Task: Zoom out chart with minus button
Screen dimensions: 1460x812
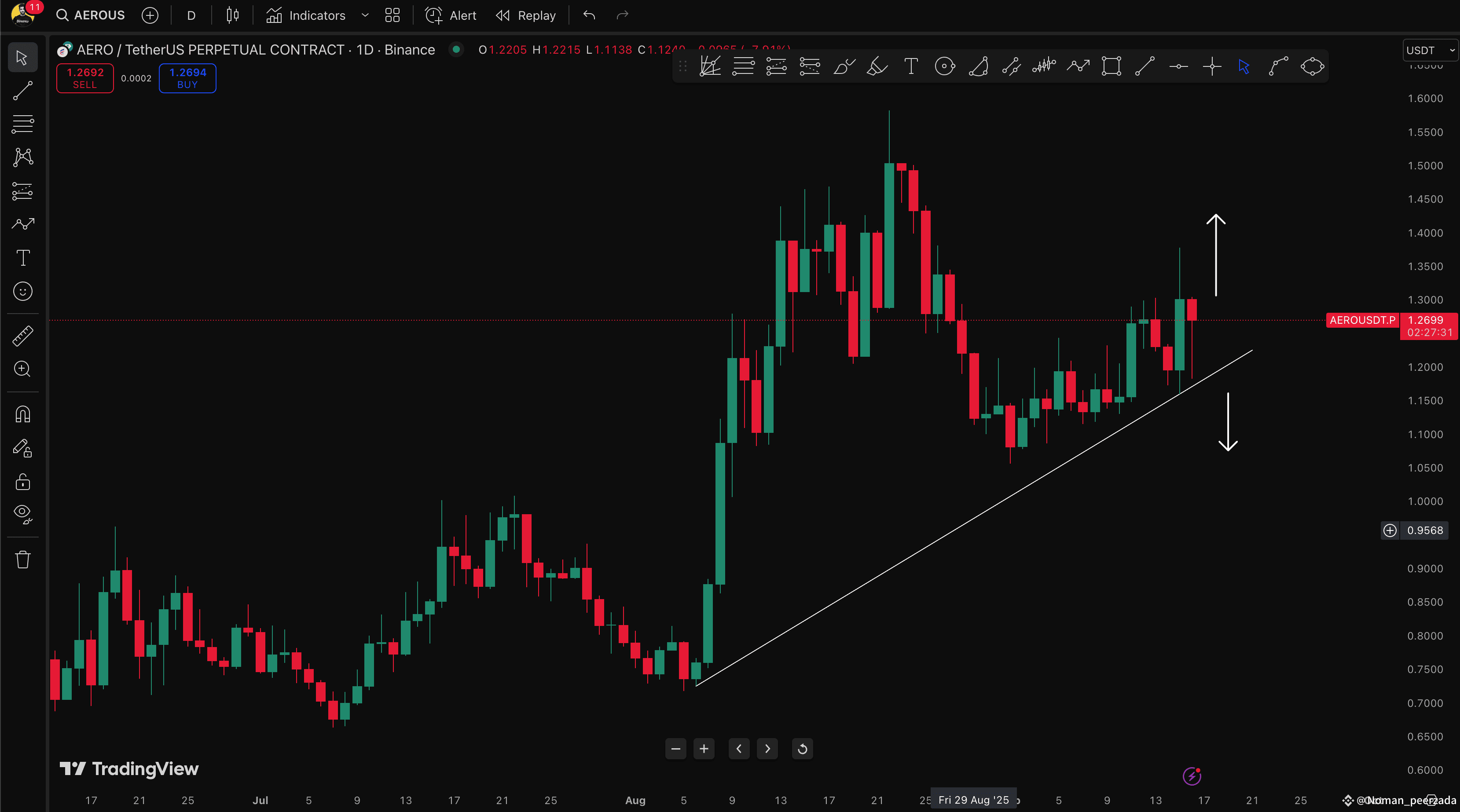Action: pos(675,749)
